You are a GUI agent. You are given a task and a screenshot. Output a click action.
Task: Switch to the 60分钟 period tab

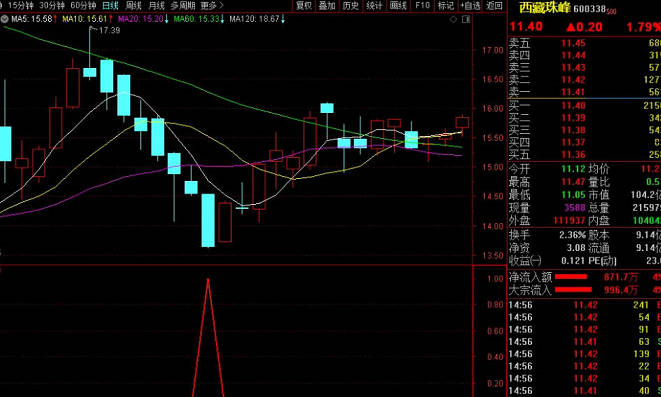(x=83, y=5)
